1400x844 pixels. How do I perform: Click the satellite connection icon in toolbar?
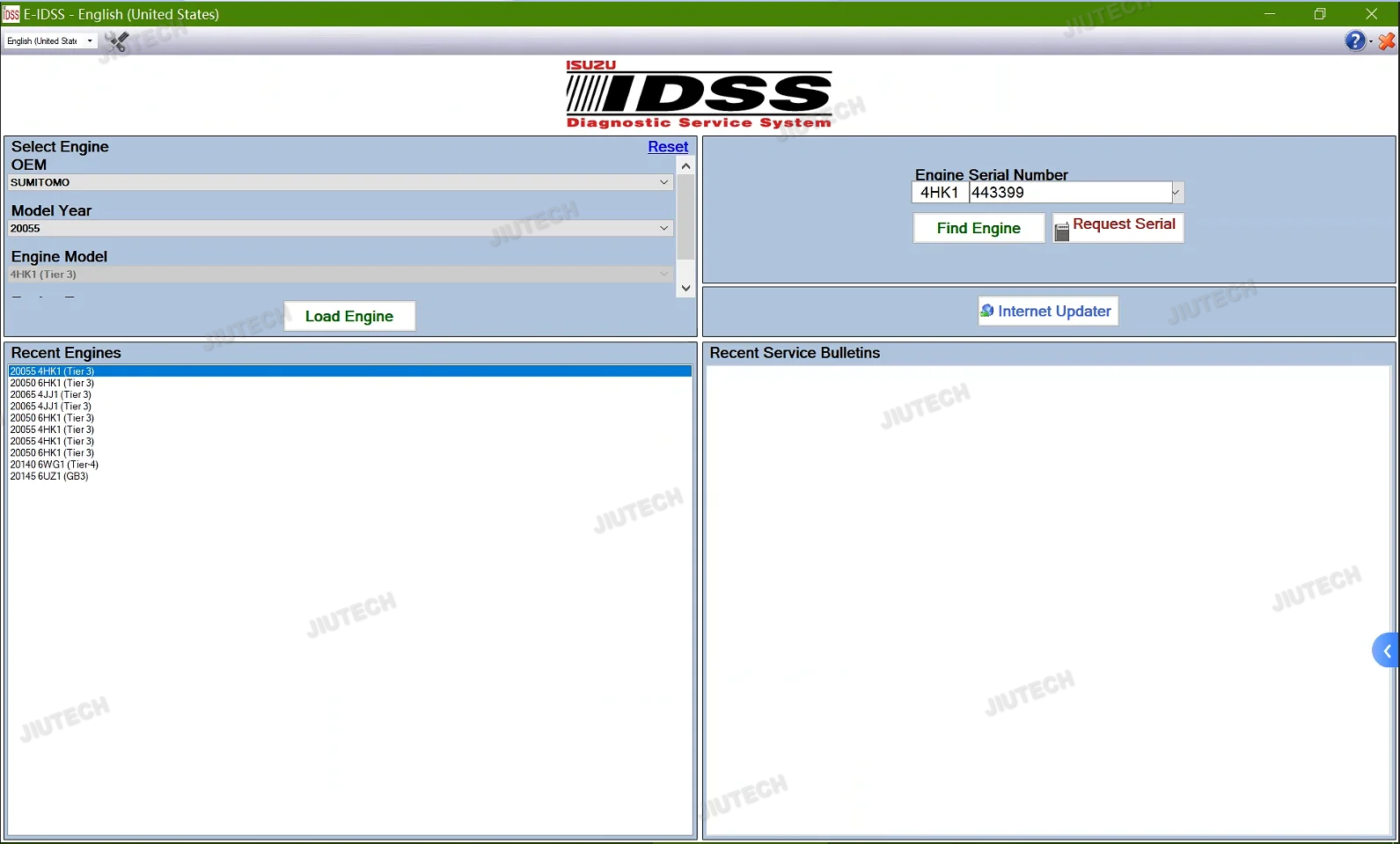point(117,41)
